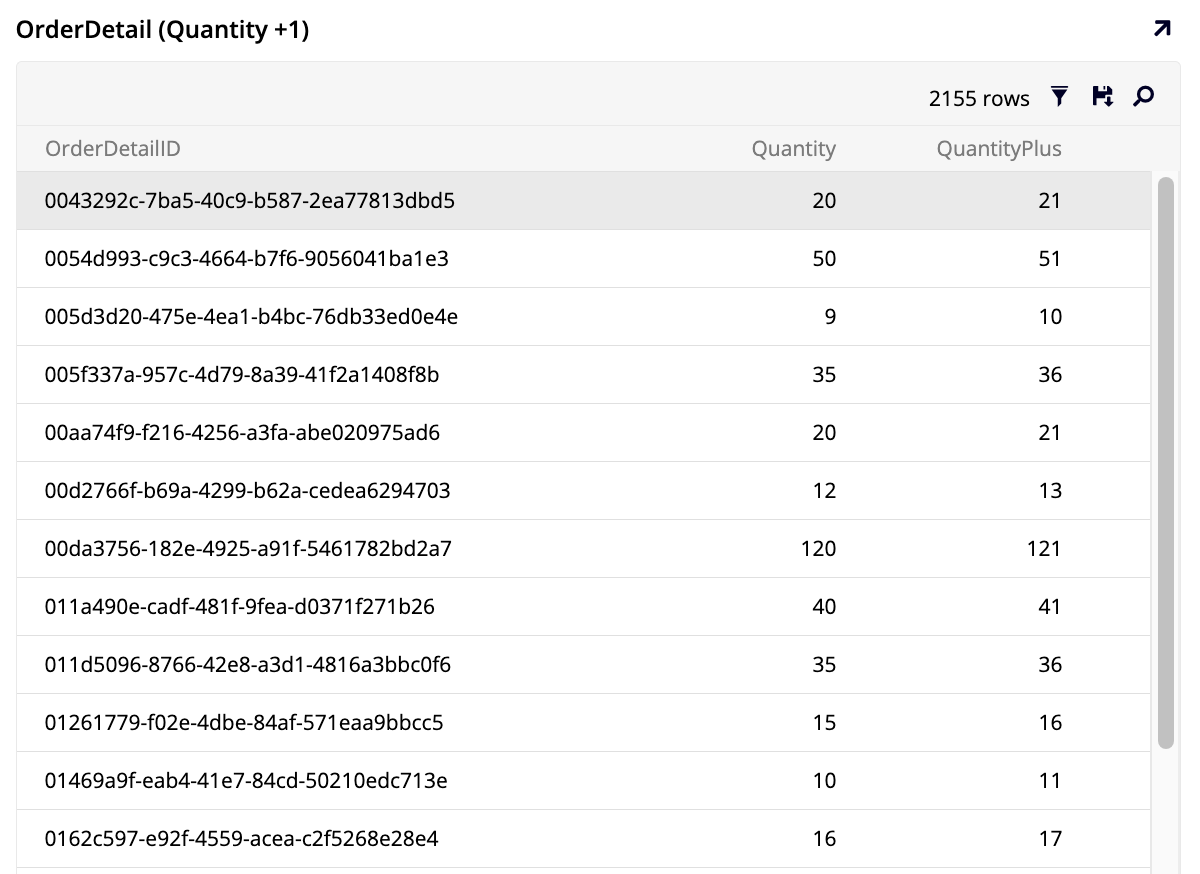Select the row starting with 0162c597
Viewport: 1200px width, 874px height.
point(400,838)
